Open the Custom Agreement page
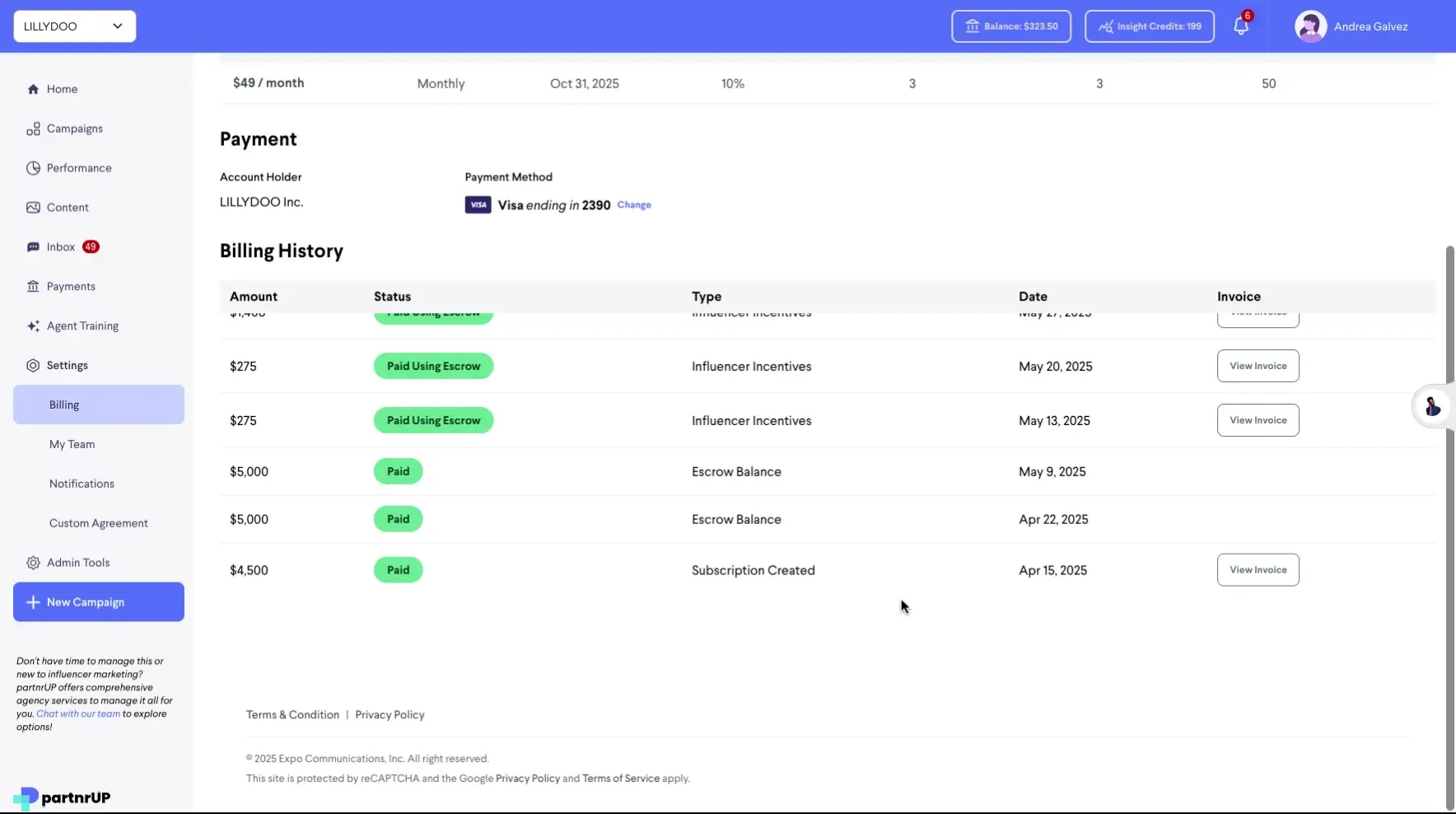1456x814 pixels. (x=98, y=522)
